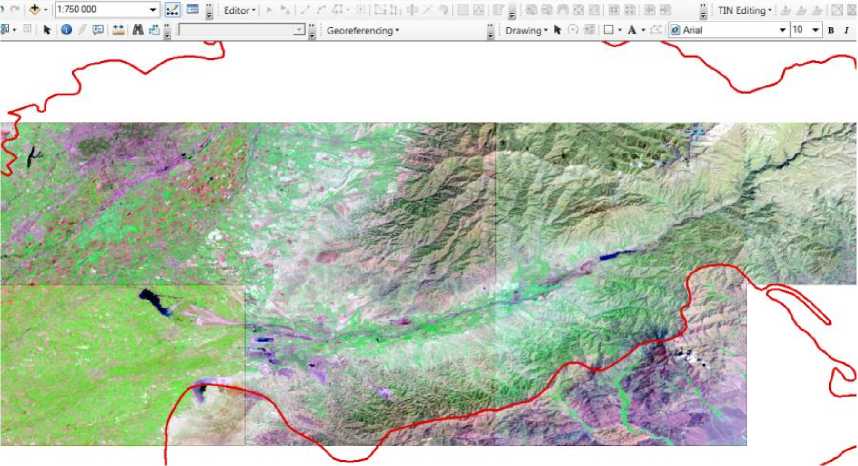Expand Georeferencing toolbar overflow options

(x=490, y=31)
